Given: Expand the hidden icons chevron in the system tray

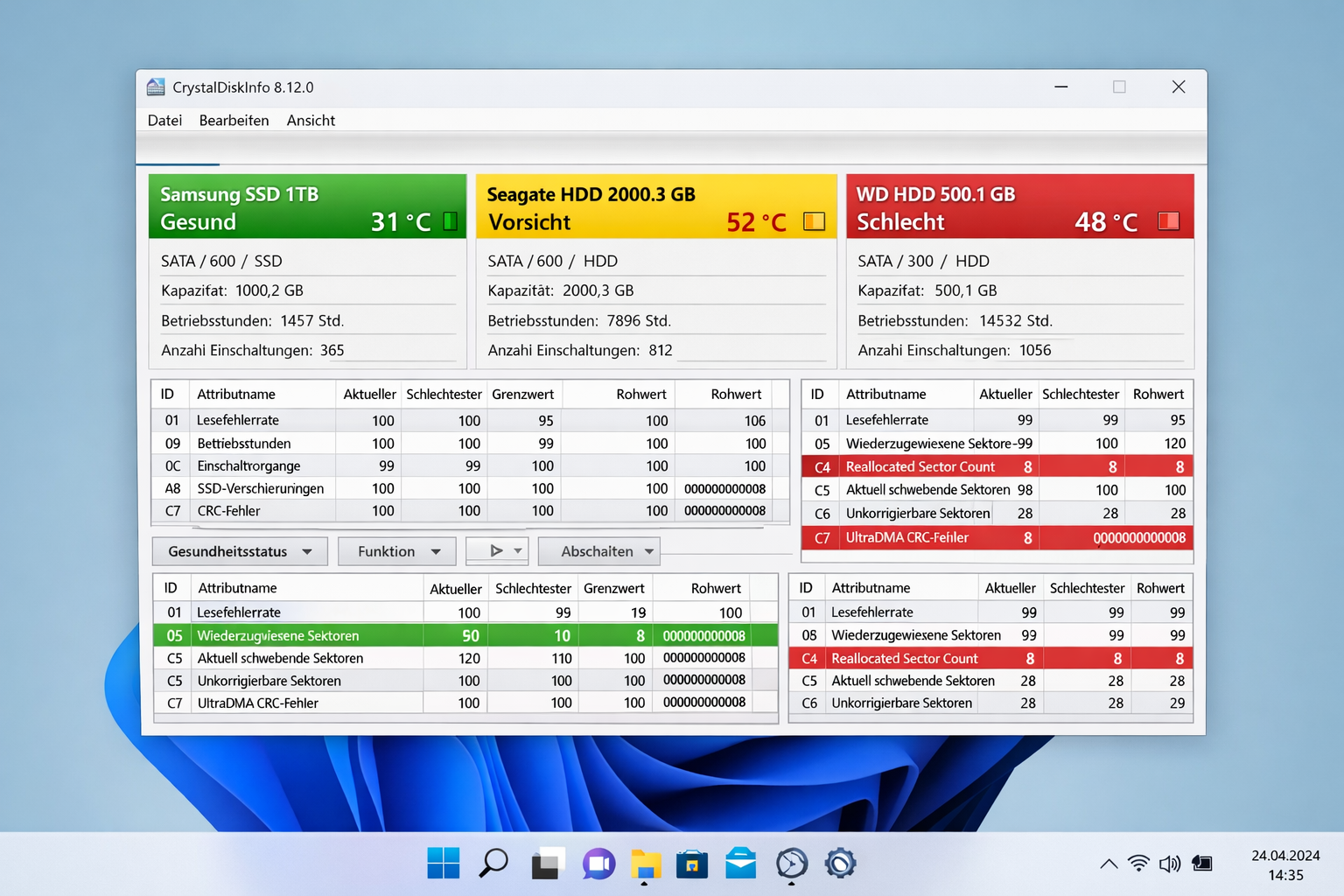Looking at the screenshot, I should [x=1109, y=864].
